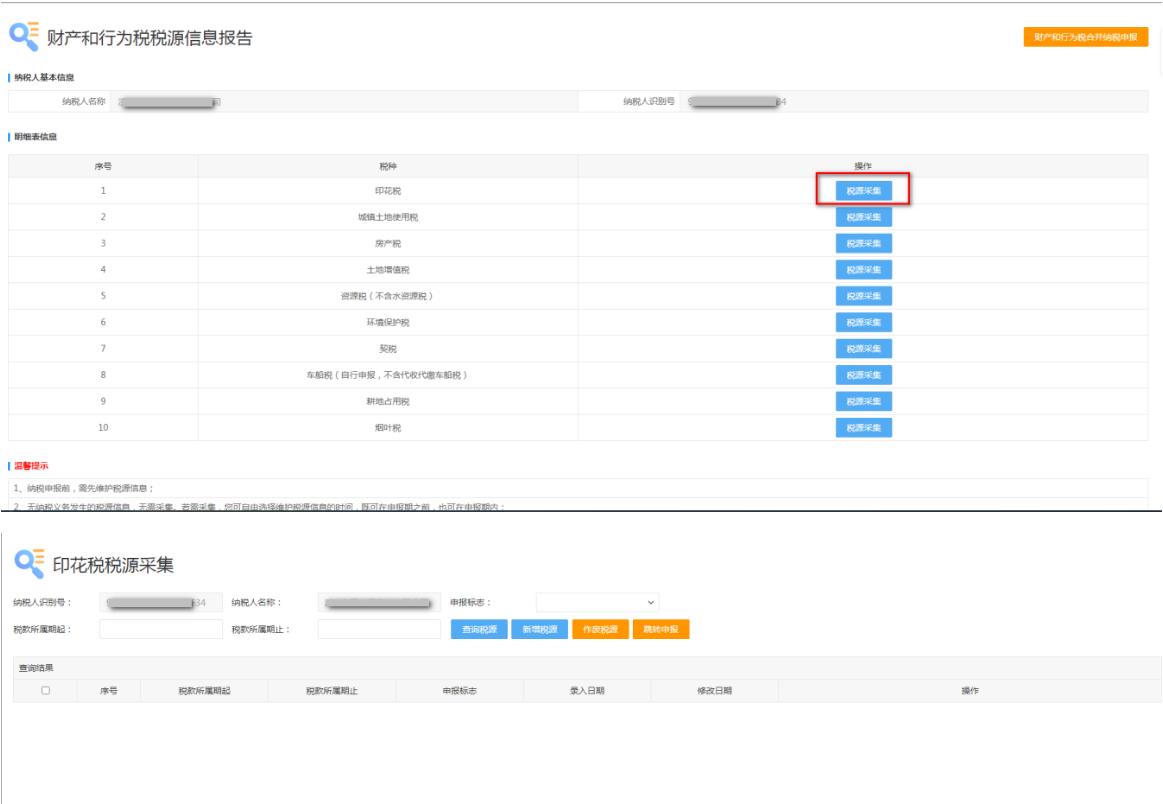
Task: Select 税源采集 for 资源税 row
Action: tap(863, 296)
